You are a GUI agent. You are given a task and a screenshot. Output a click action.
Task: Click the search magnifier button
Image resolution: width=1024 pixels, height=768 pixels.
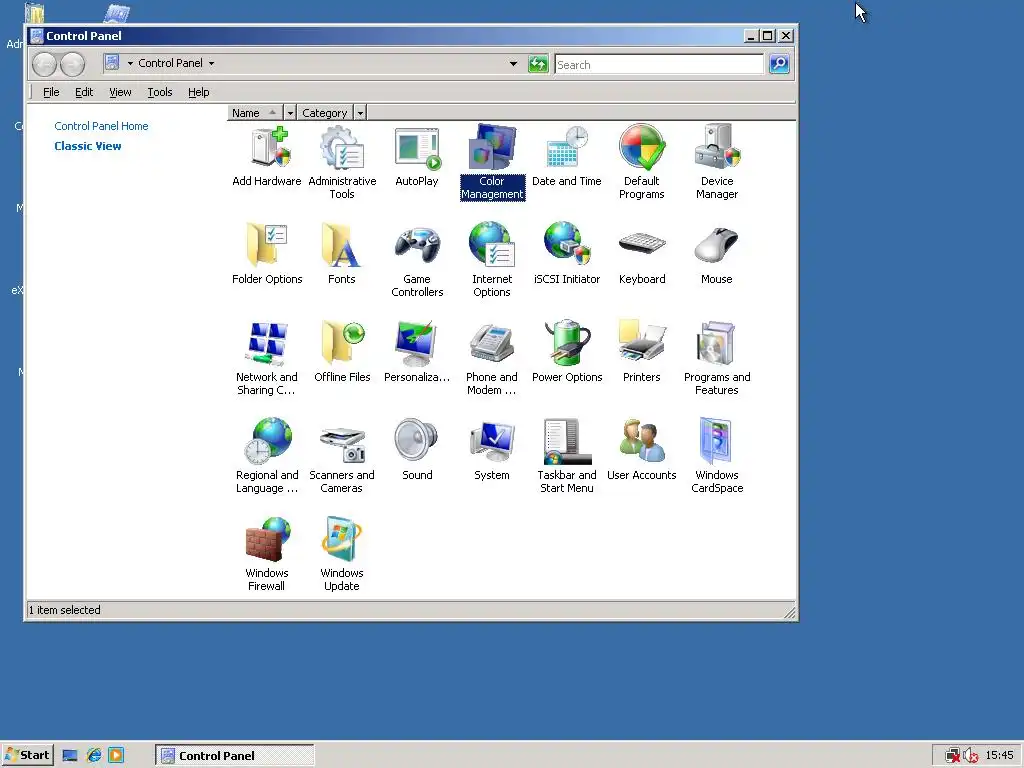(779, 64)
